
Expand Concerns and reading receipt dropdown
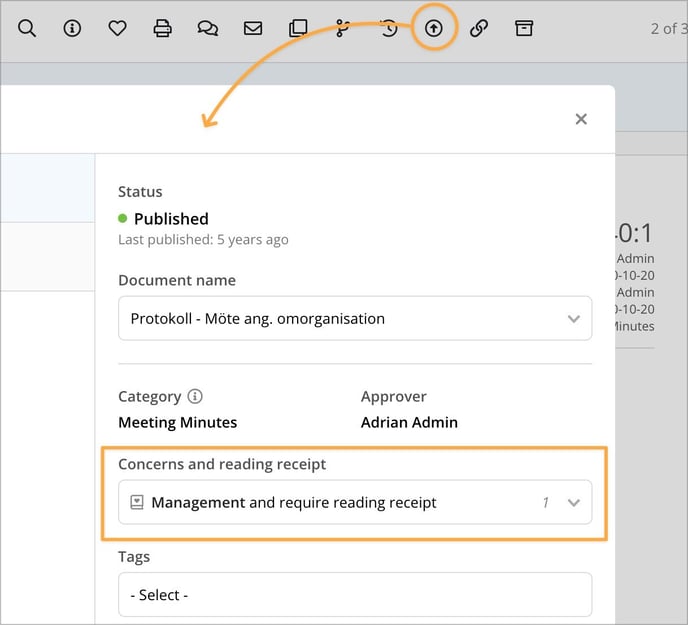pyautogui.click(x=355, y=502)
